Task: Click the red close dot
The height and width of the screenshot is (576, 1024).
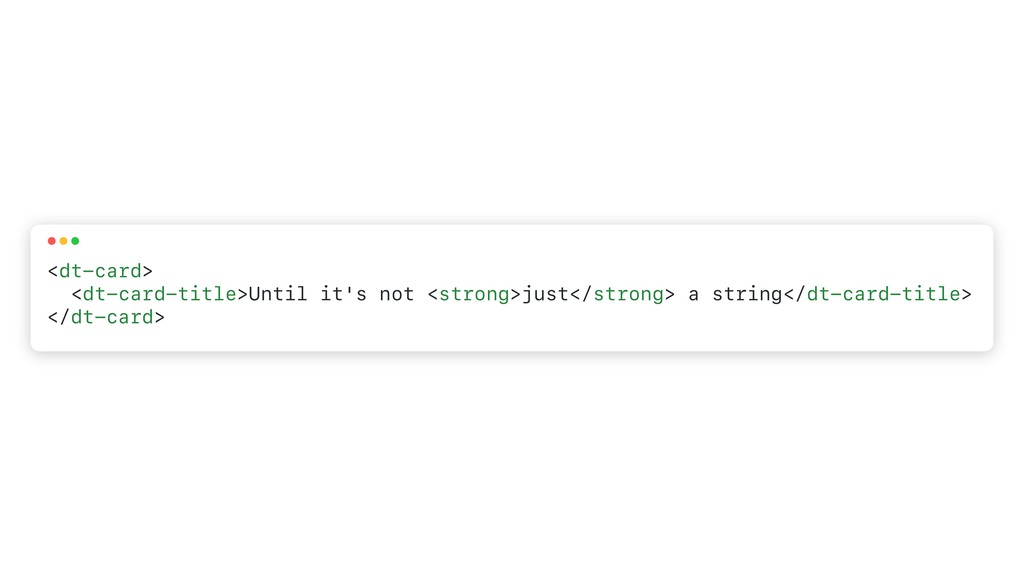Action: tap(52, 241)
